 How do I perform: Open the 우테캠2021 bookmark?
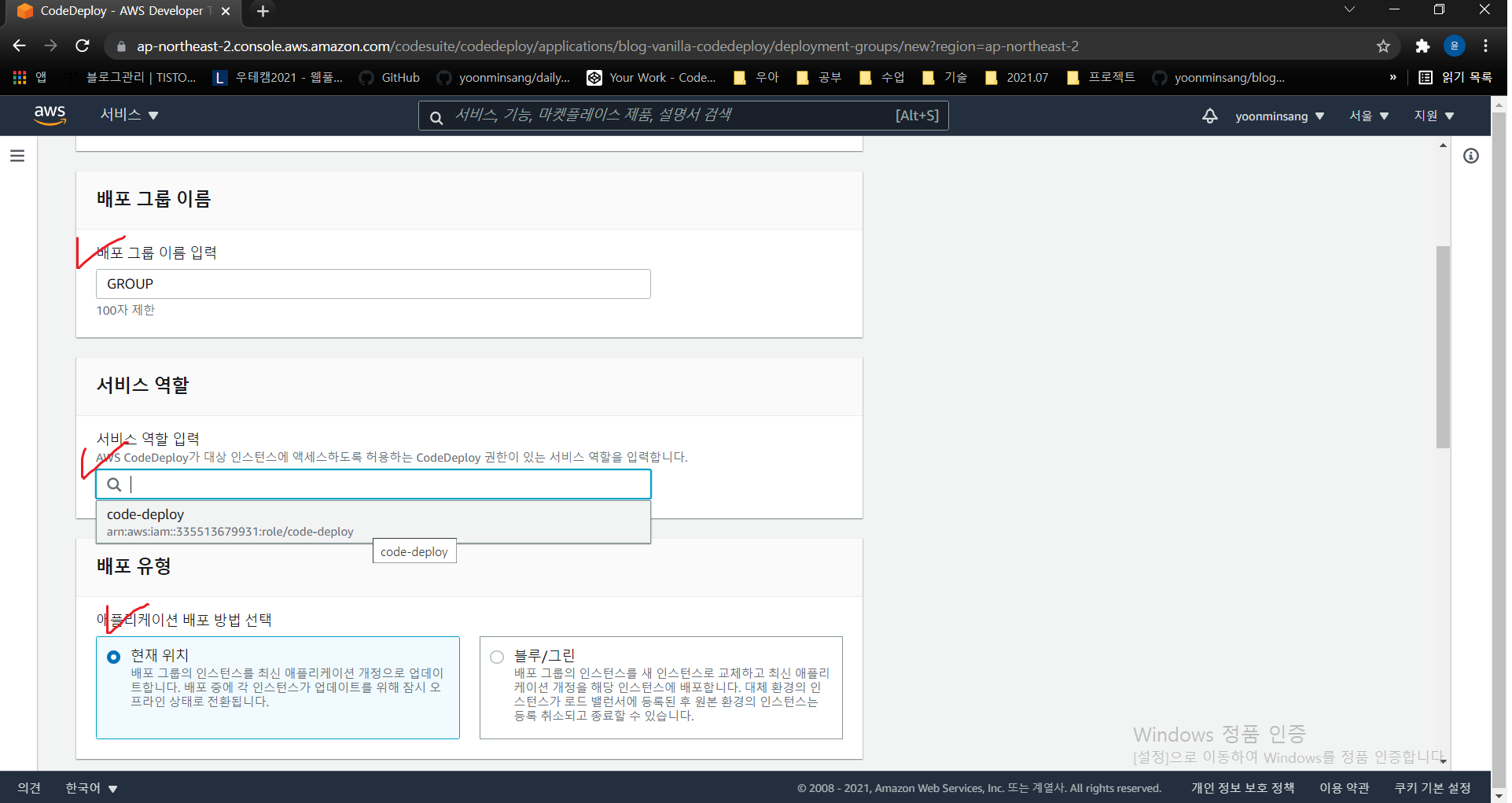point(278,77)
